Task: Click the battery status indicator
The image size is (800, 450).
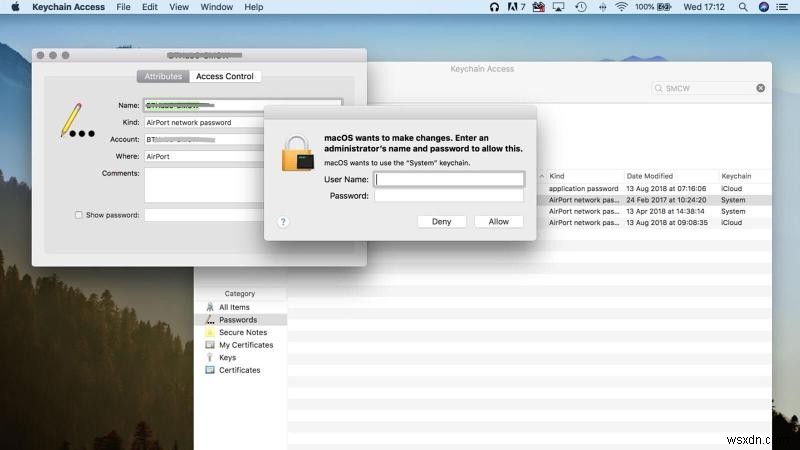Action: pyautogui.click(x=653, y=7)
